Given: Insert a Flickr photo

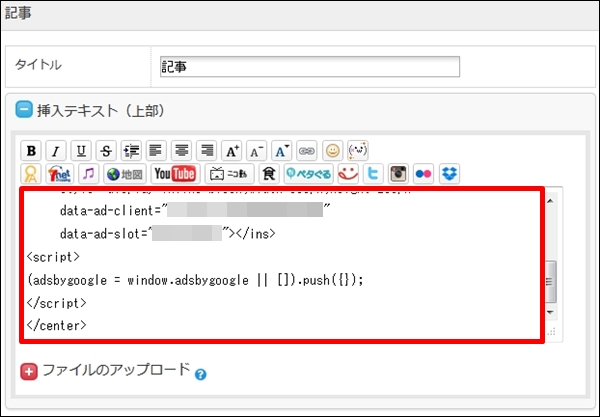Looking at the screenshot, I should click(424, 174).
